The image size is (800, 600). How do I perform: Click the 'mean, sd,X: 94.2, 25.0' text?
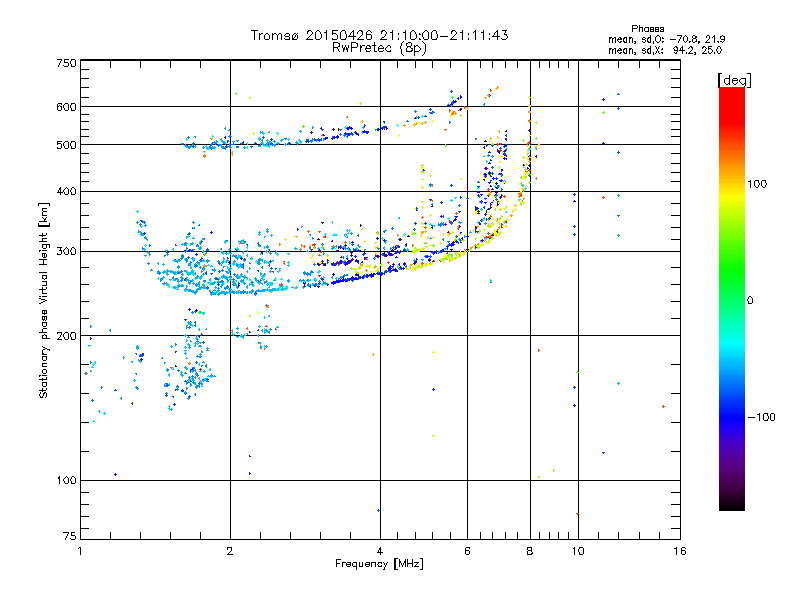point(665,50)
